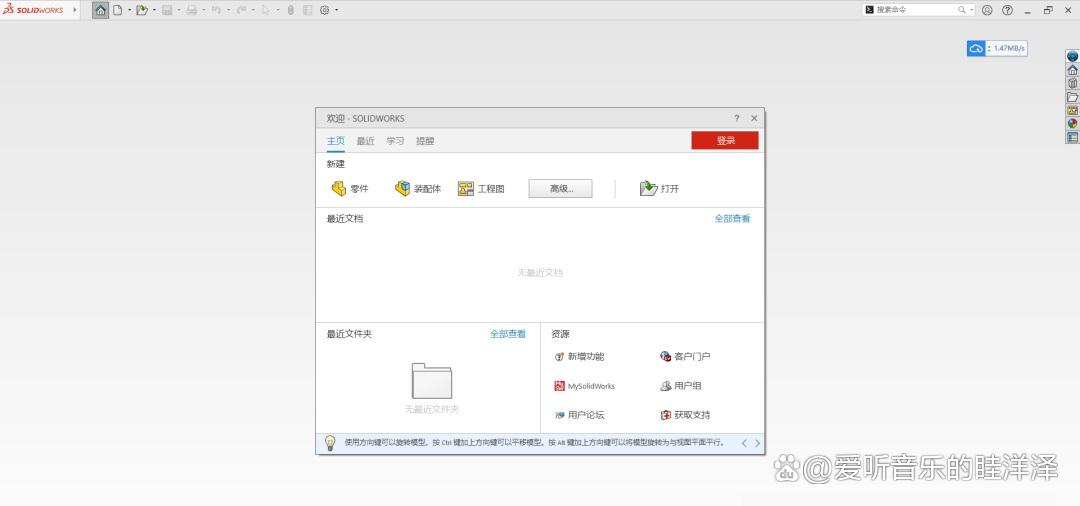
Task: Open the Appearances color ball task pane icon
Action: click(x=1072, y=124)
